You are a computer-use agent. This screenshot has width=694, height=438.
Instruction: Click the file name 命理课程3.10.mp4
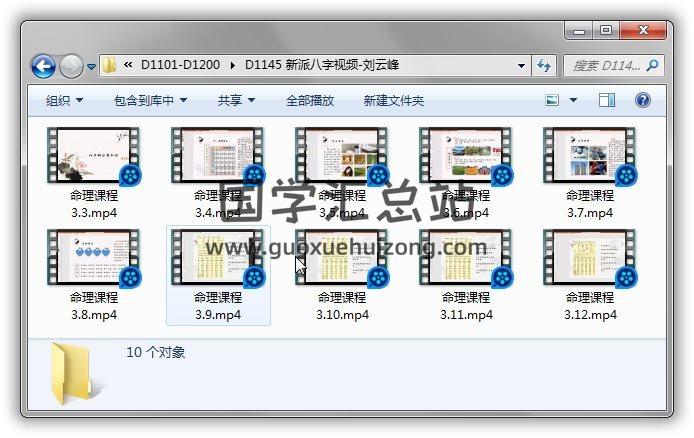[342, 306]
